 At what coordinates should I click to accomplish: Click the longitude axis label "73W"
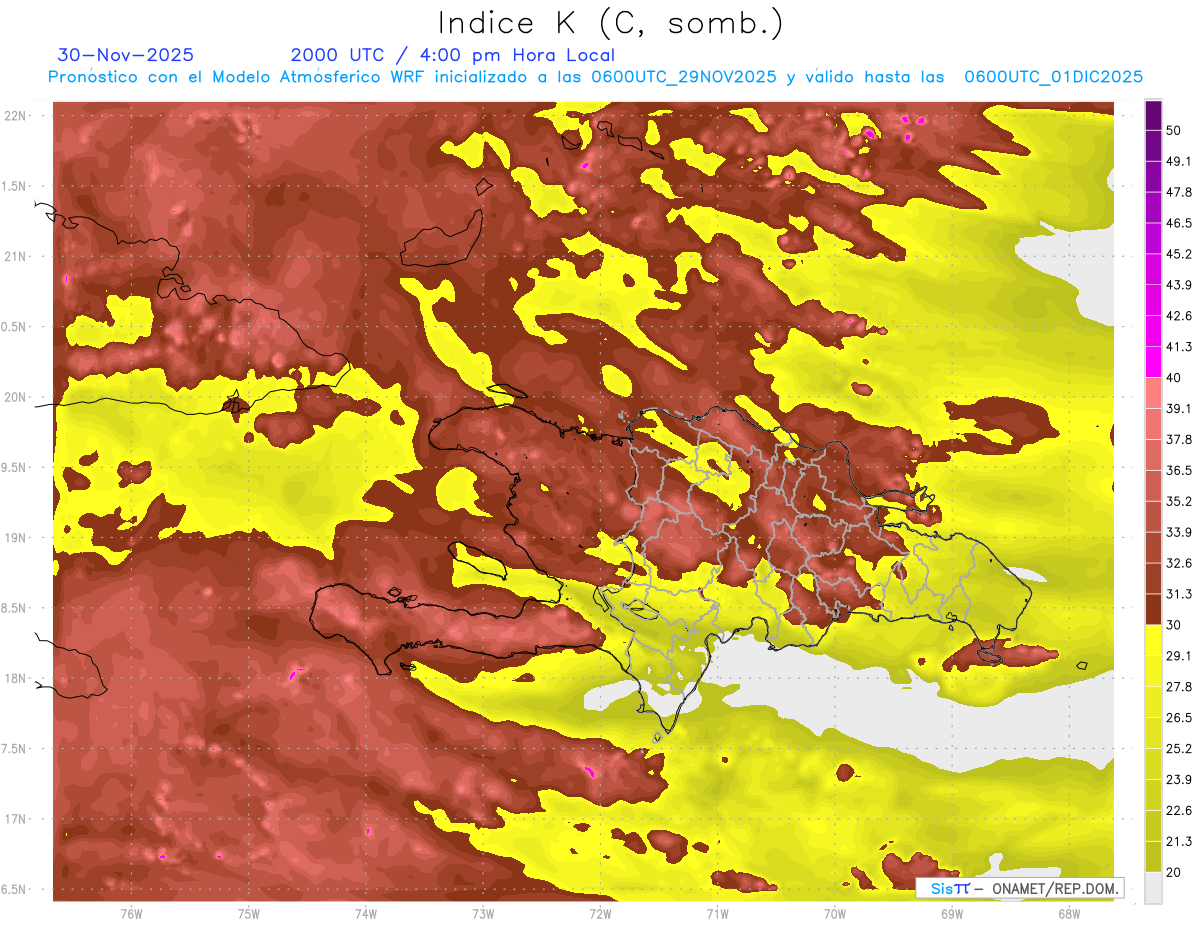point(483,913)
